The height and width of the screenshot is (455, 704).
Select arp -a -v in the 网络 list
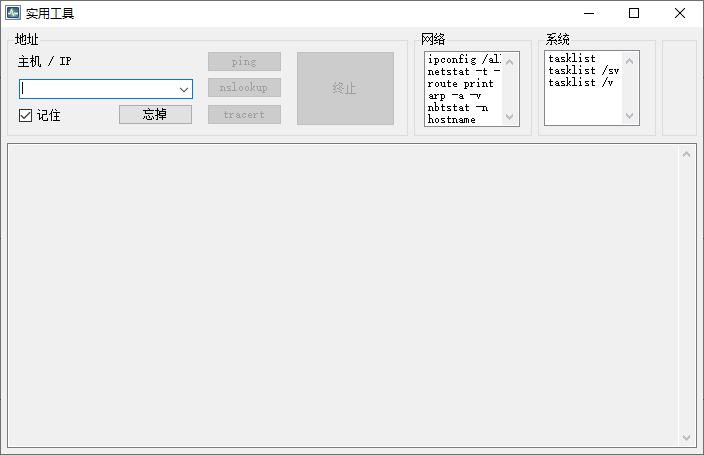[x=464, y=96]
